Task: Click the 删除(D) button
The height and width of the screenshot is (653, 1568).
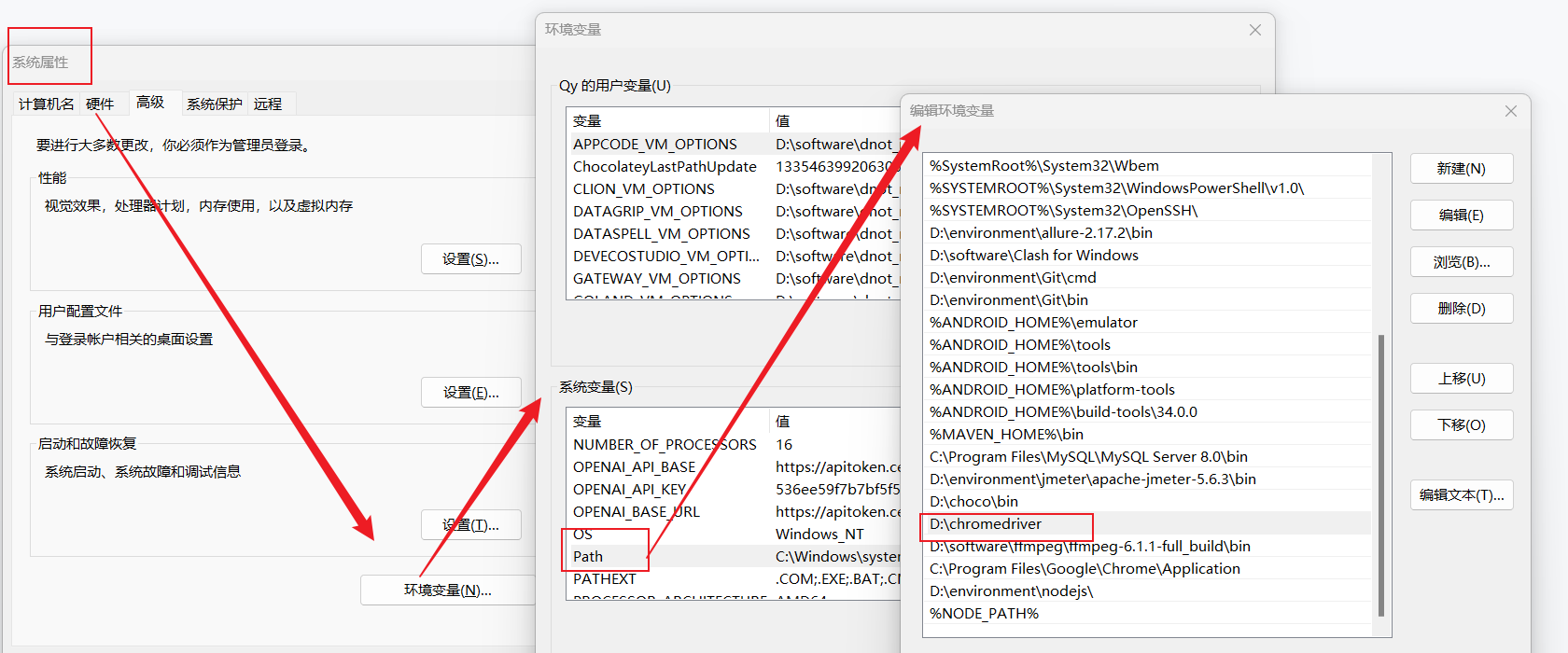Action: coord(1461,309)
